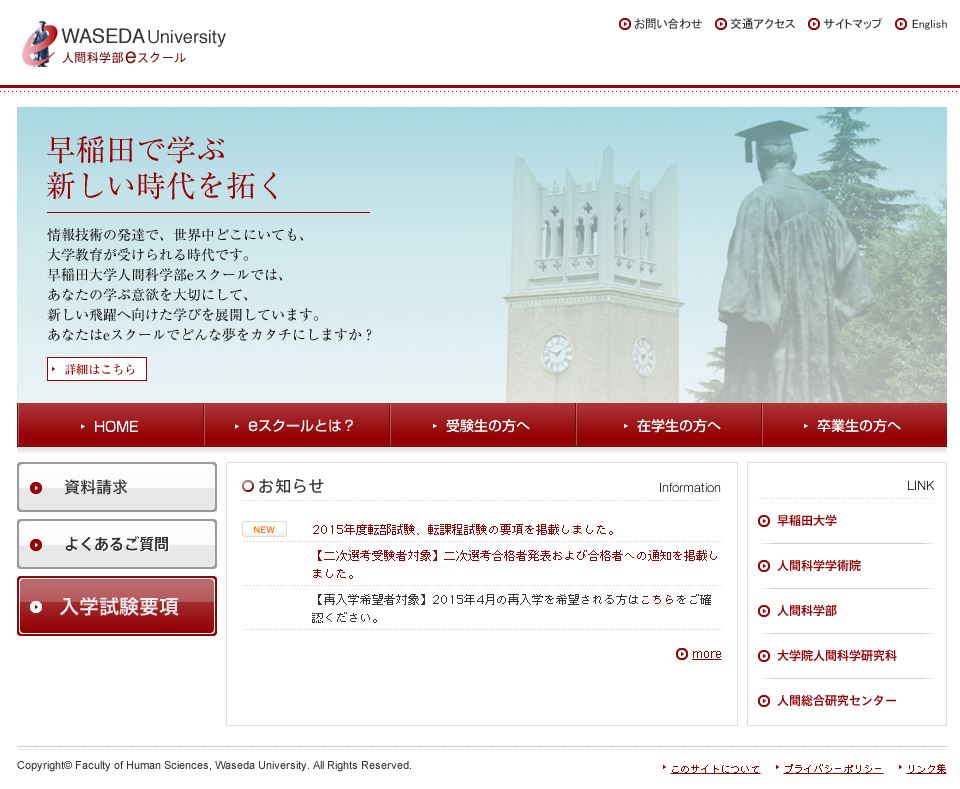
Task: Select 受験生の方へ in the navigation bar
Action: click(x=483, y=425)
